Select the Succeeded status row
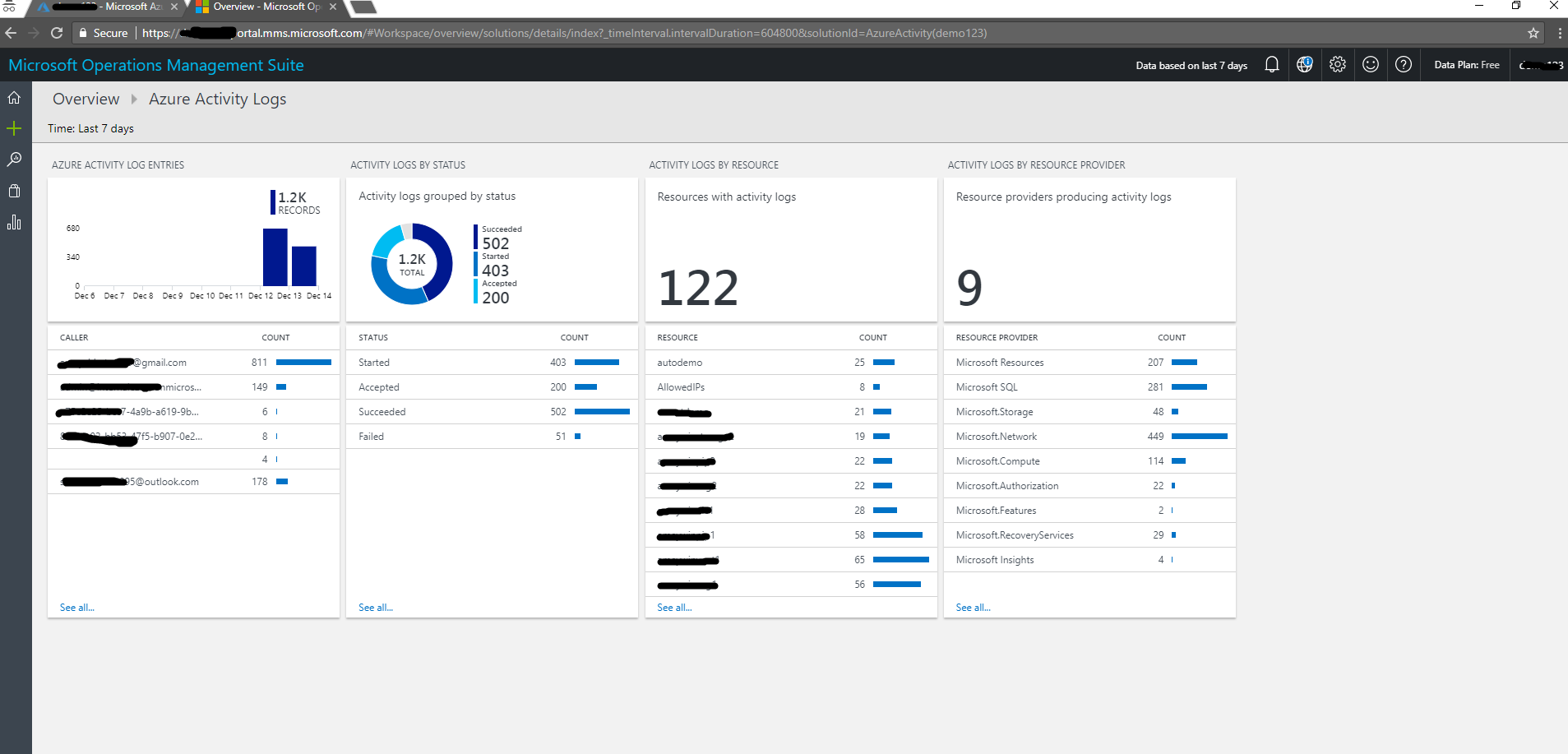This screenshot has width=1568, height=754. pos(492,412)
